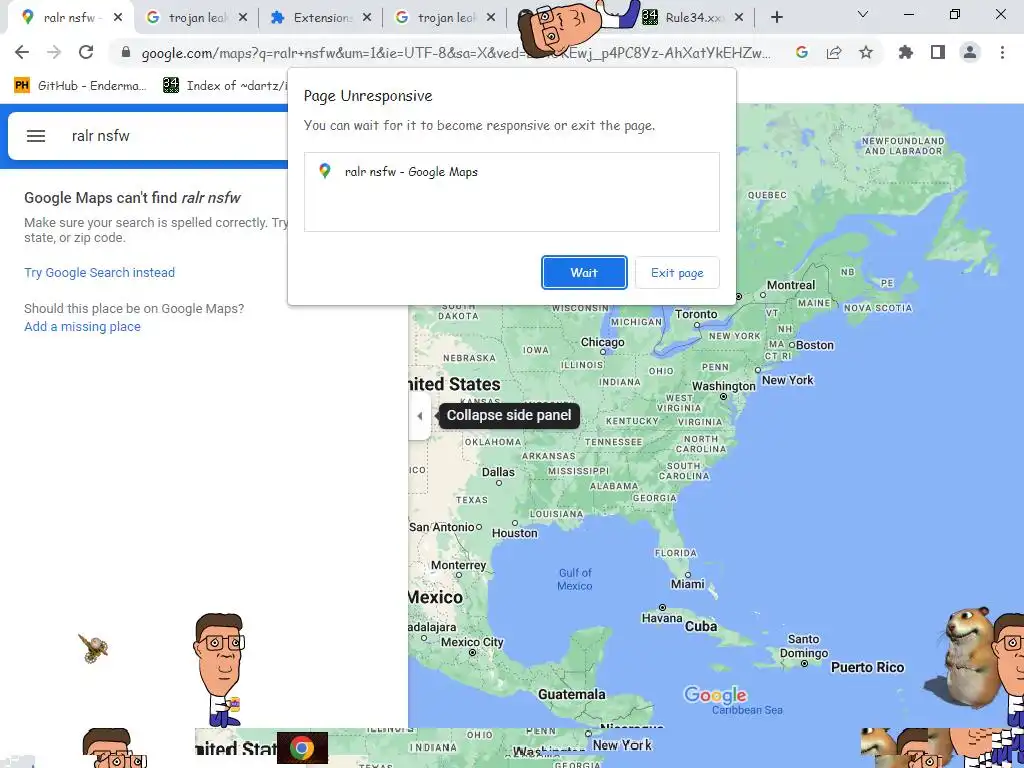1024x768 pixels.
Task: Close the 'ralr nsfw' tab
Action: pyautogui.click(x=118, y=18)
